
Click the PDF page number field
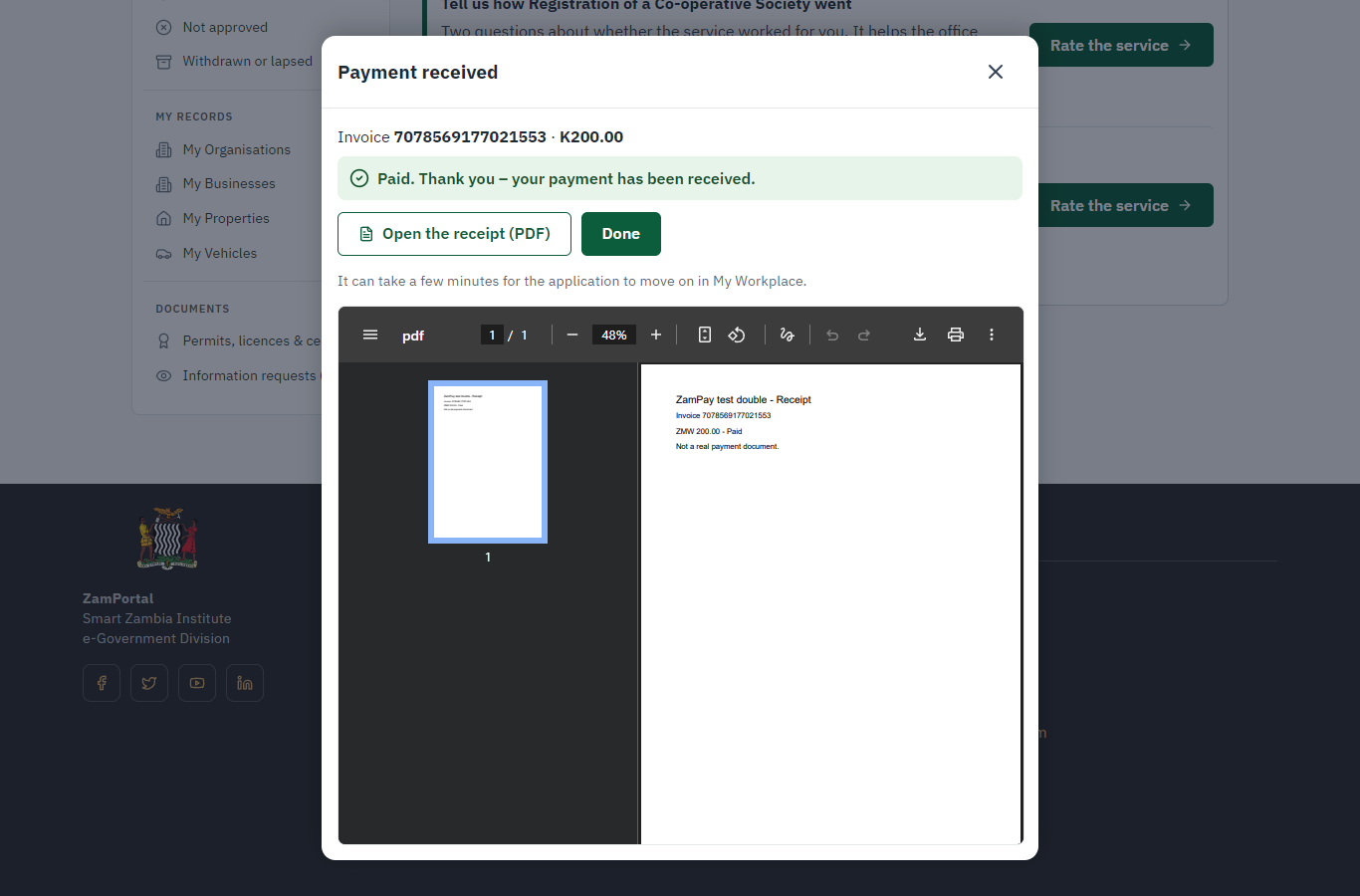click(x=492, y=335)
